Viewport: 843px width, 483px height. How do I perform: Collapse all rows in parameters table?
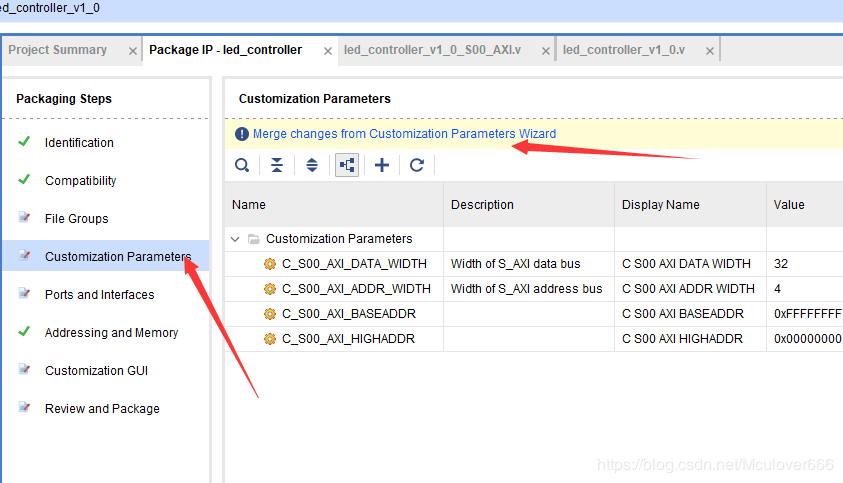tap(277, 165)
